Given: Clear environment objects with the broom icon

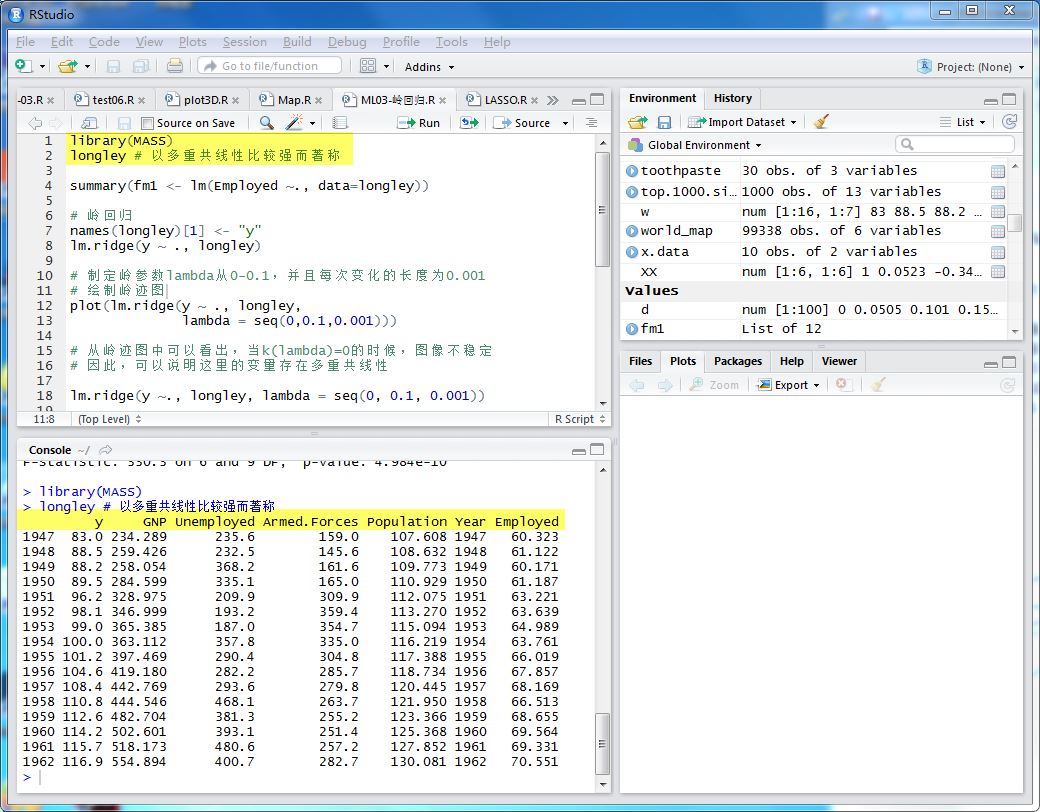Looking at the screenshot, I should [x=821, y=122].
